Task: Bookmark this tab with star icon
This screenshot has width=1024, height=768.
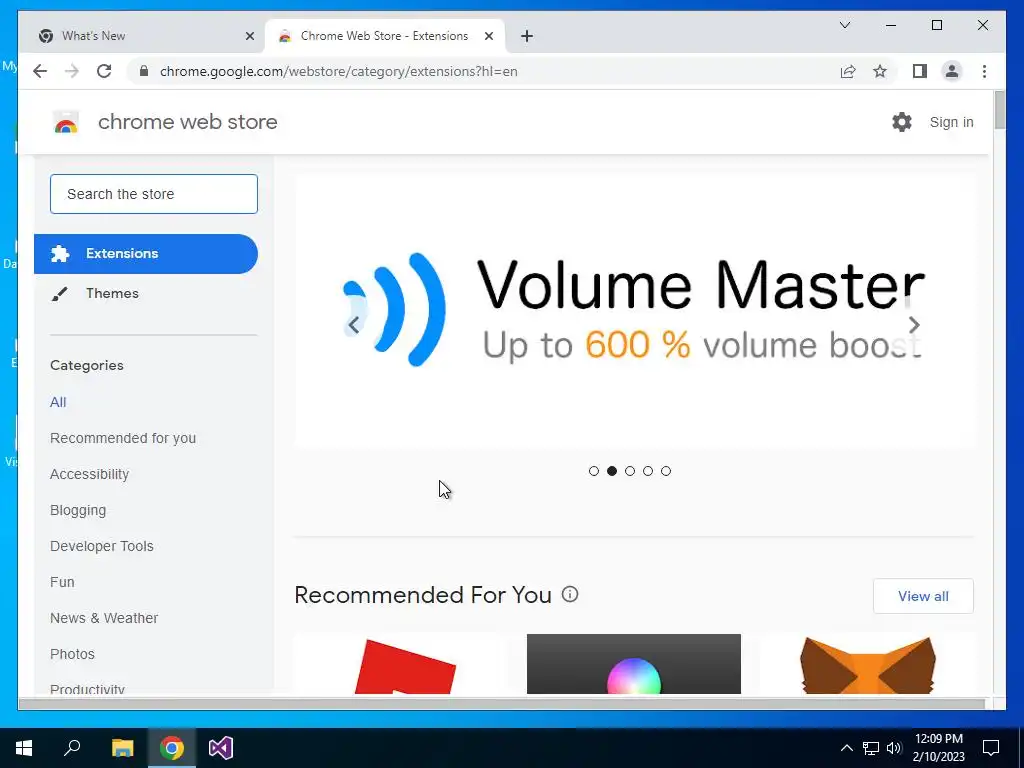Action: pyautogui.click(x=880, y=71)
